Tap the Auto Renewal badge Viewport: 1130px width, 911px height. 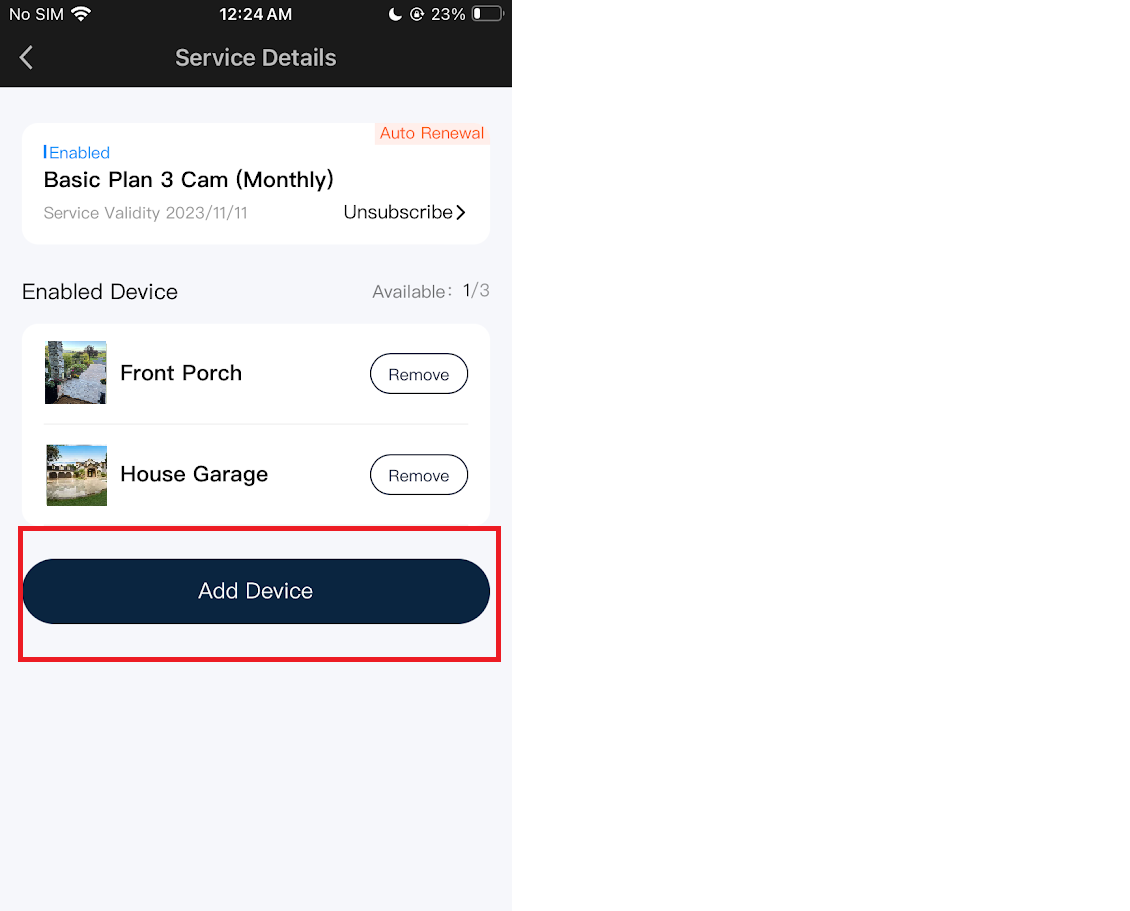(x=432, y=133)
